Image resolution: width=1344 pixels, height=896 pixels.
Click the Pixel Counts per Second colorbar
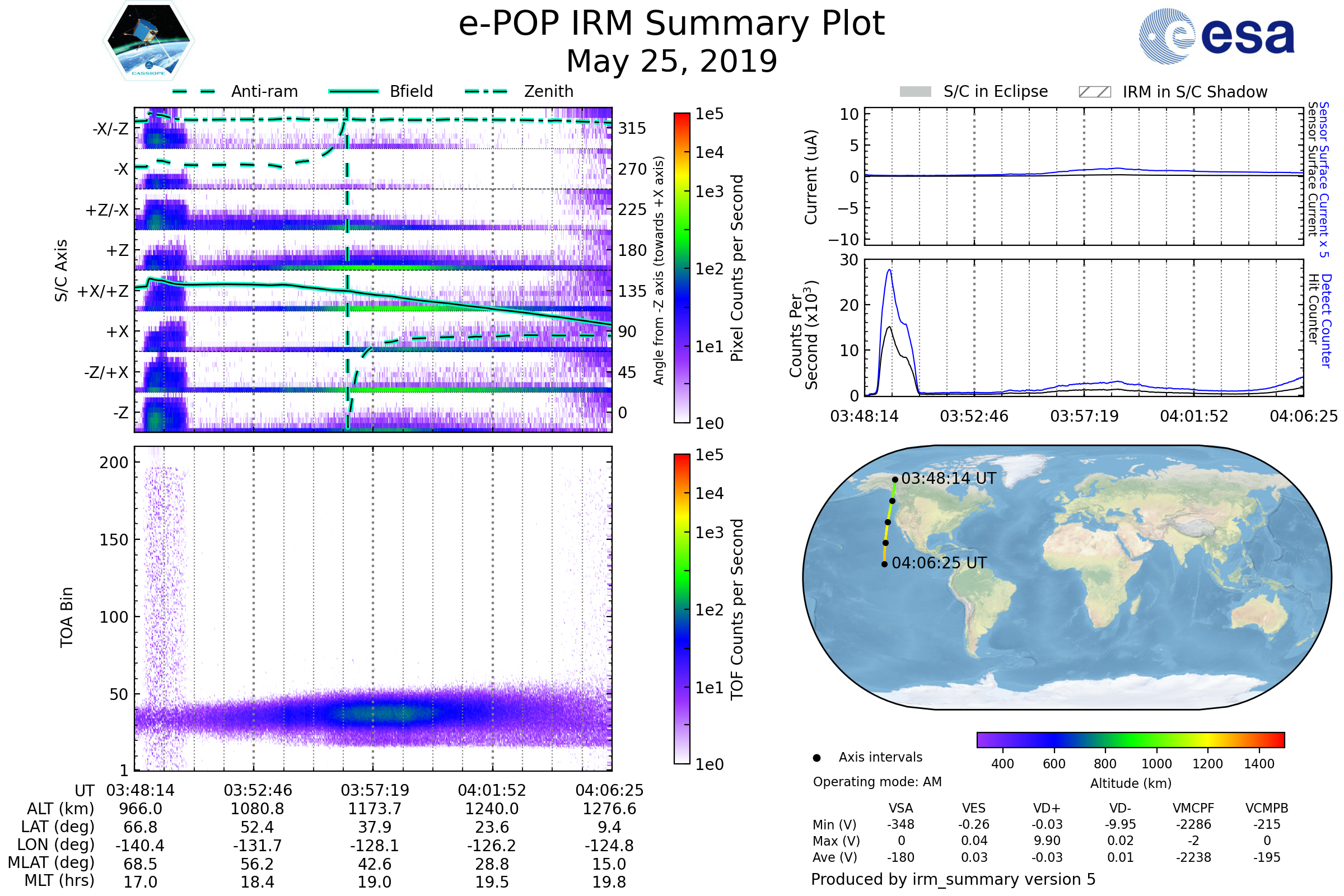pyautogui.click(x=682, y=268)
